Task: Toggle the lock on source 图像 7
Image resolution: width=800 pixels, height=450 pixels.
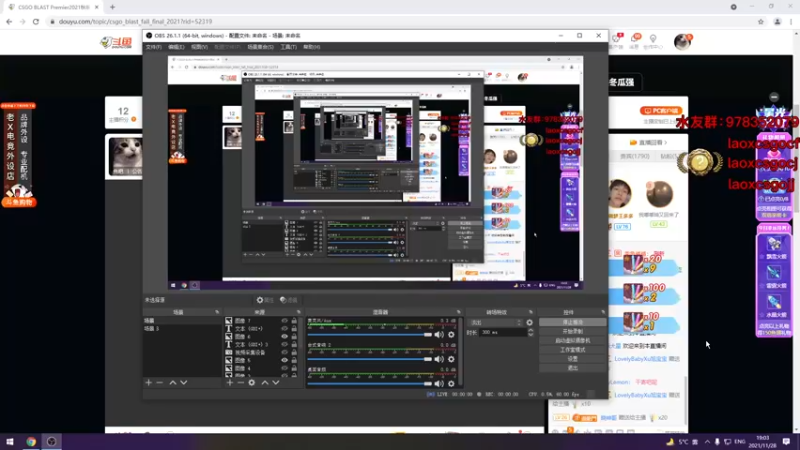Action: [294, 321]
